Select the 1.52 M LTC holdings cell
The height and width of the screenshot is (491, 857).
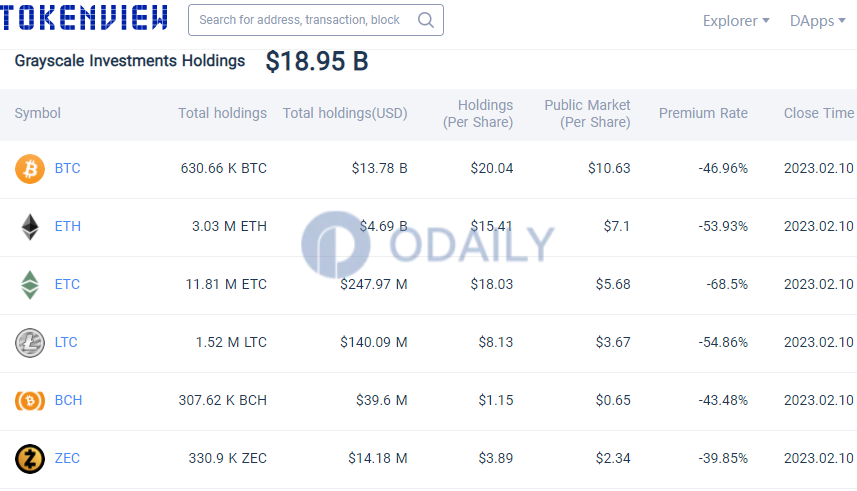point(231,342)
